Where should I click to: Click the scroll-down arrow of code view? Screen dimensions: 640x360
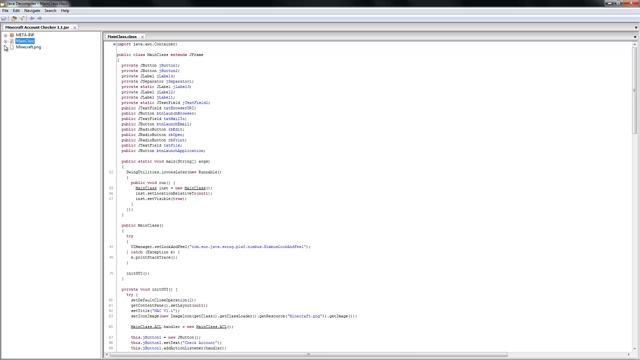click(634, 349)
